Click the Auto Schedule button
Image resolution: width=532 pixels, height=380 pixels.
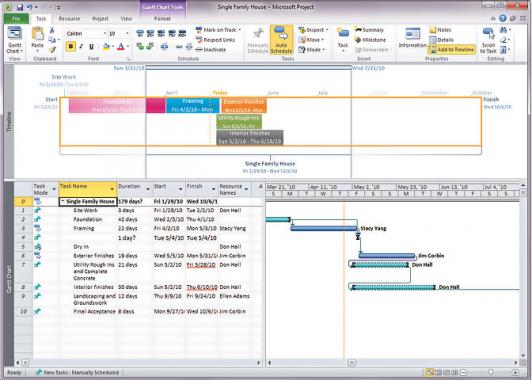281,40
